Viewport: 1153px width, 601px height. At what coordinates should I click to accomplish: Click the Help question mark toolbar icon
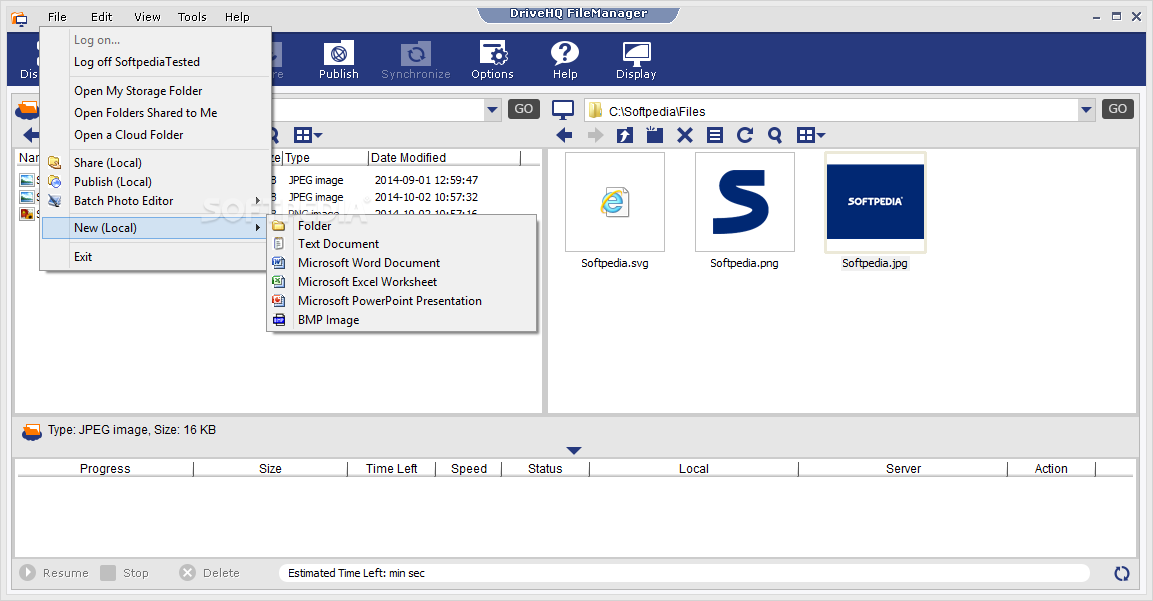[565, 60]
